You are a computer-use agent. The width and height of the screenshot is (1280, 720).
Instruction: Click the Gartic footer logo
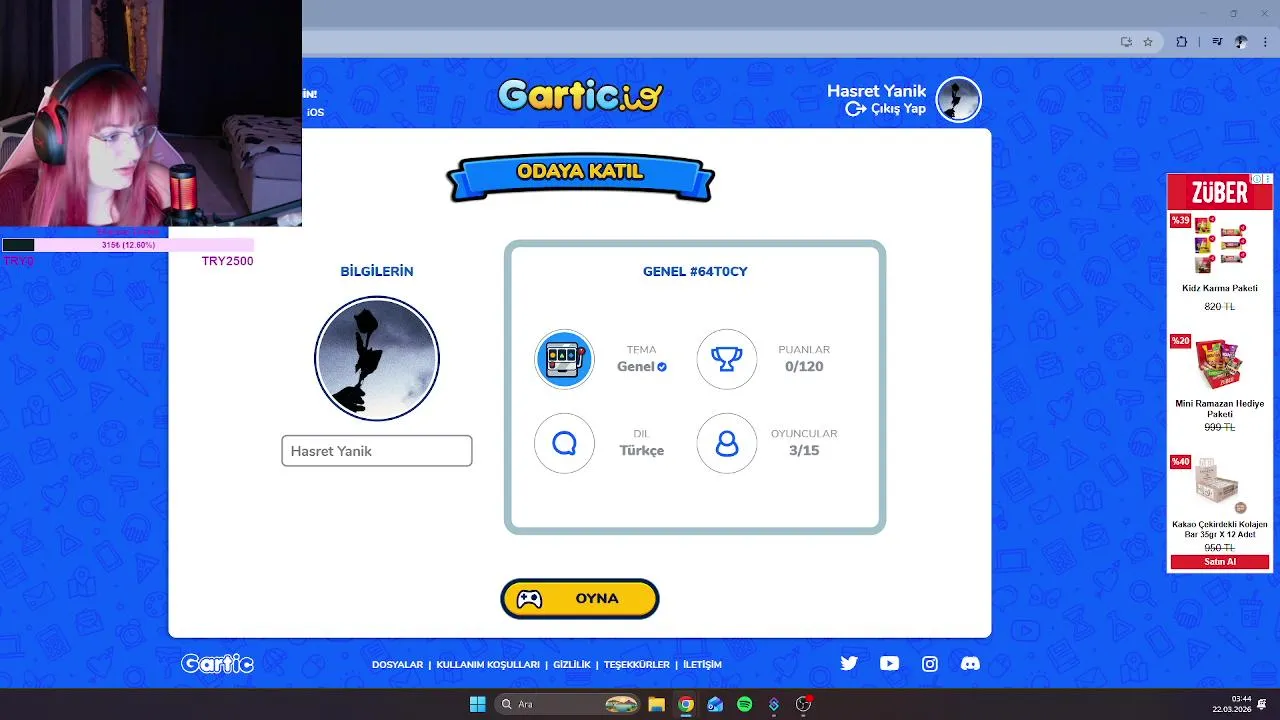coord(217,664)
